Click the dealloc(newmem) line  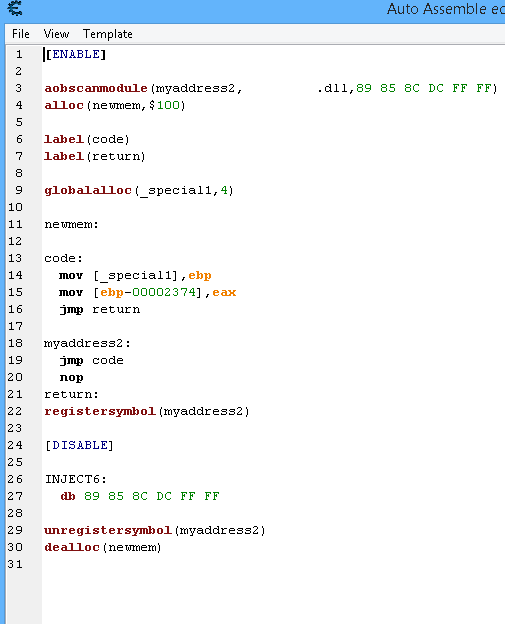click(103, 547)
